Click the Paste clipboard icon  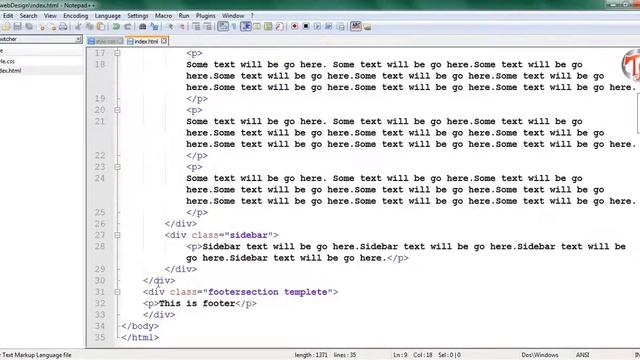tap(101, 27)
